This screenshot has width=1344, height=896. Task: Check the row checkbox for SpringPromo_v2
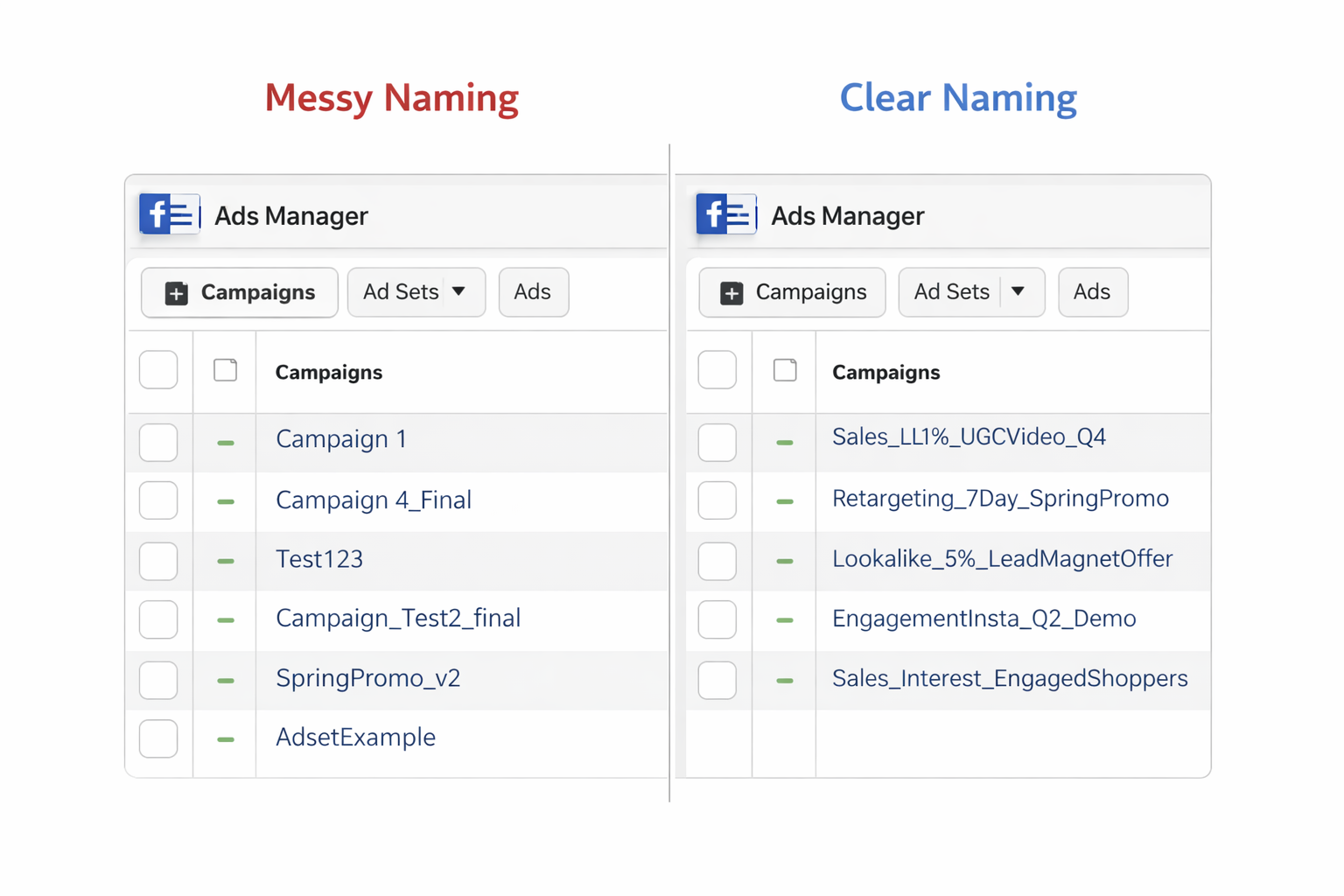click(158, 680)
